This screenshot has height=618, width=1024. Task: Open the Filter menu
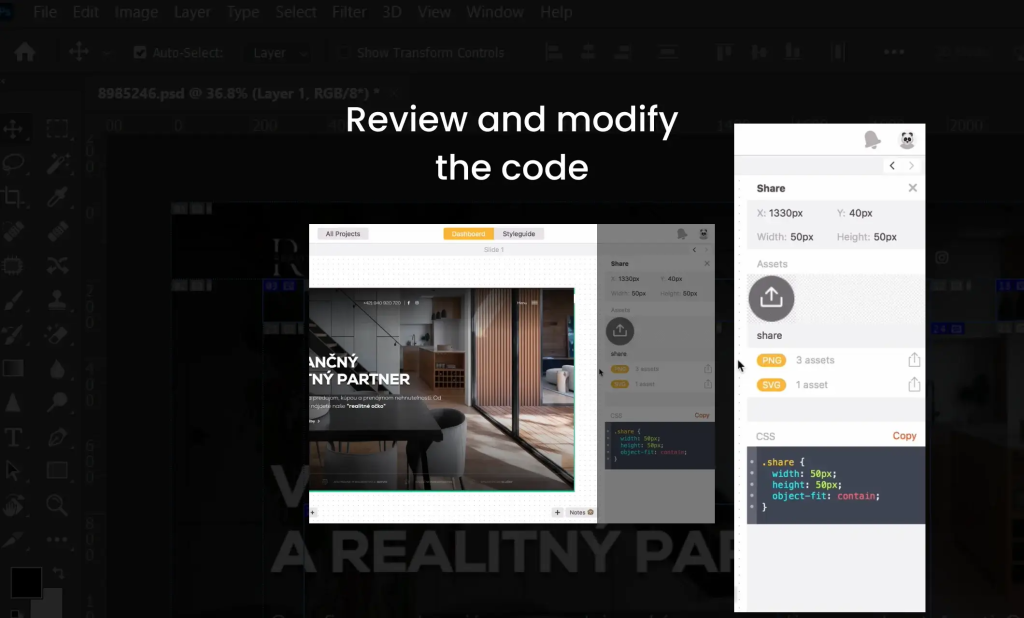point(349,12)
